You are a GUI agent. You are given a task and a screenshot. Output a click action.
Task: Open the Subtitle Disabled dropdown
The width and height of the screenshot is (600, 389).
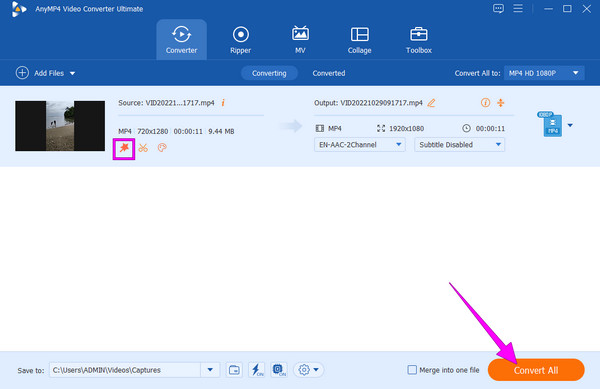point(460,145)
